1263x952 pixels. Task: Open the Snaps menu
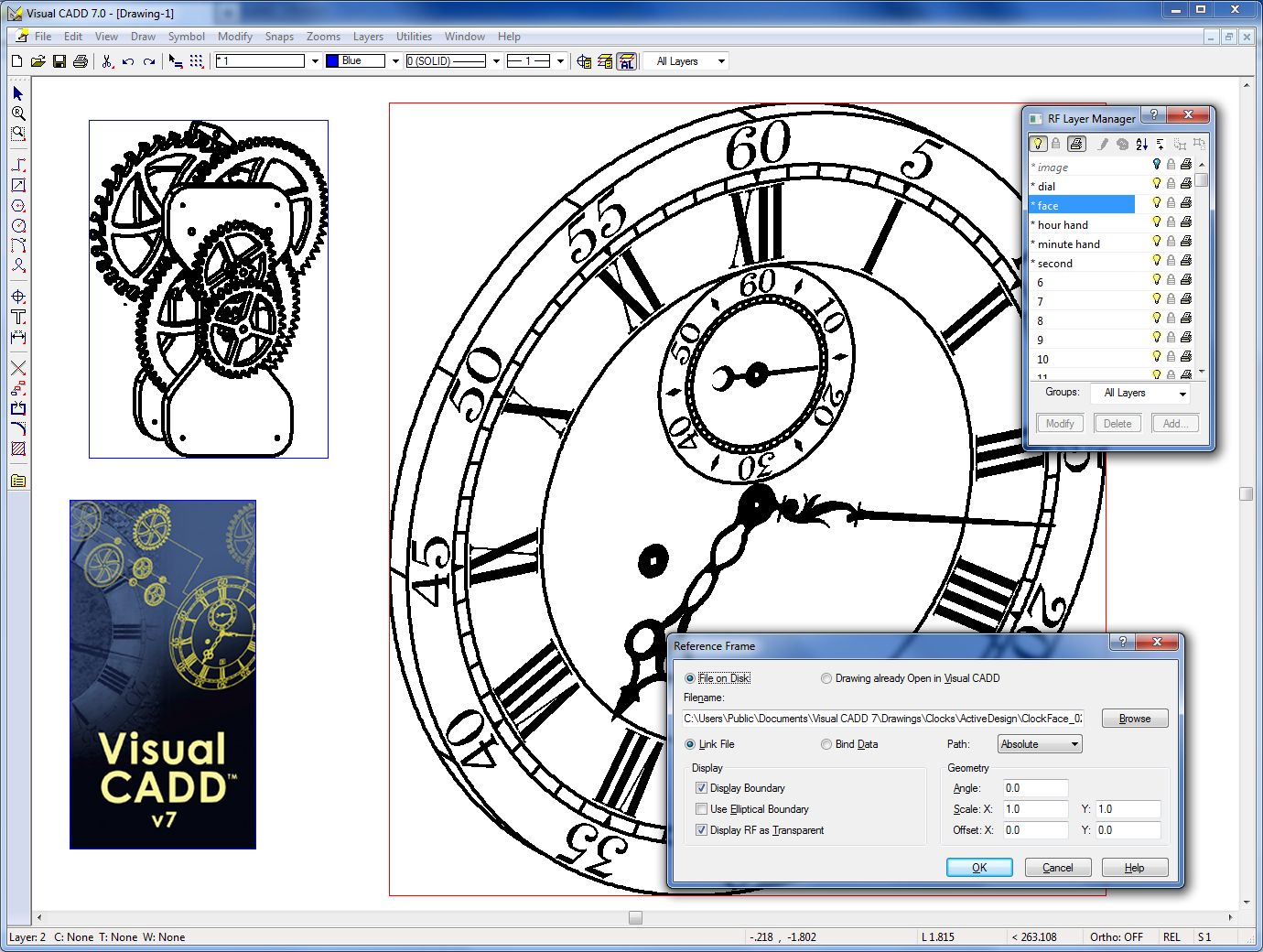pyautogui.click(x=279, y=37)
